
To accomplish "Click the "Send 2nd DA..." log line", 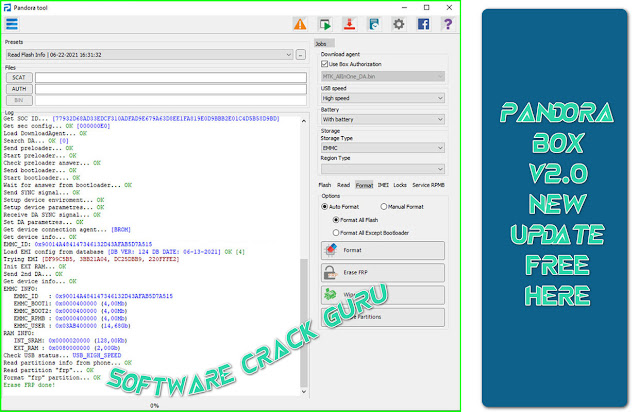I will pyautogui.click(x=33, y=274).
